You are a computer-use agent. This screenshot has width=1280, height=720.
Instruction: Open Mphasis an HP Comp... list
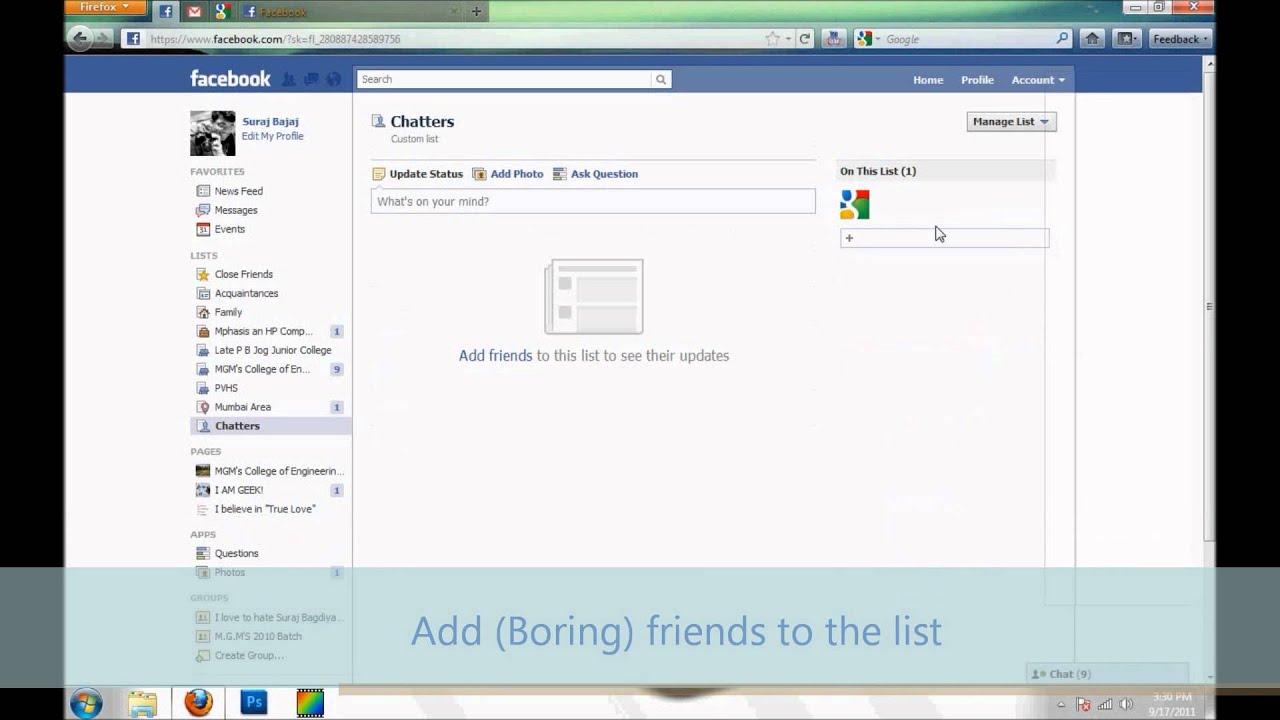coord(263,331)
